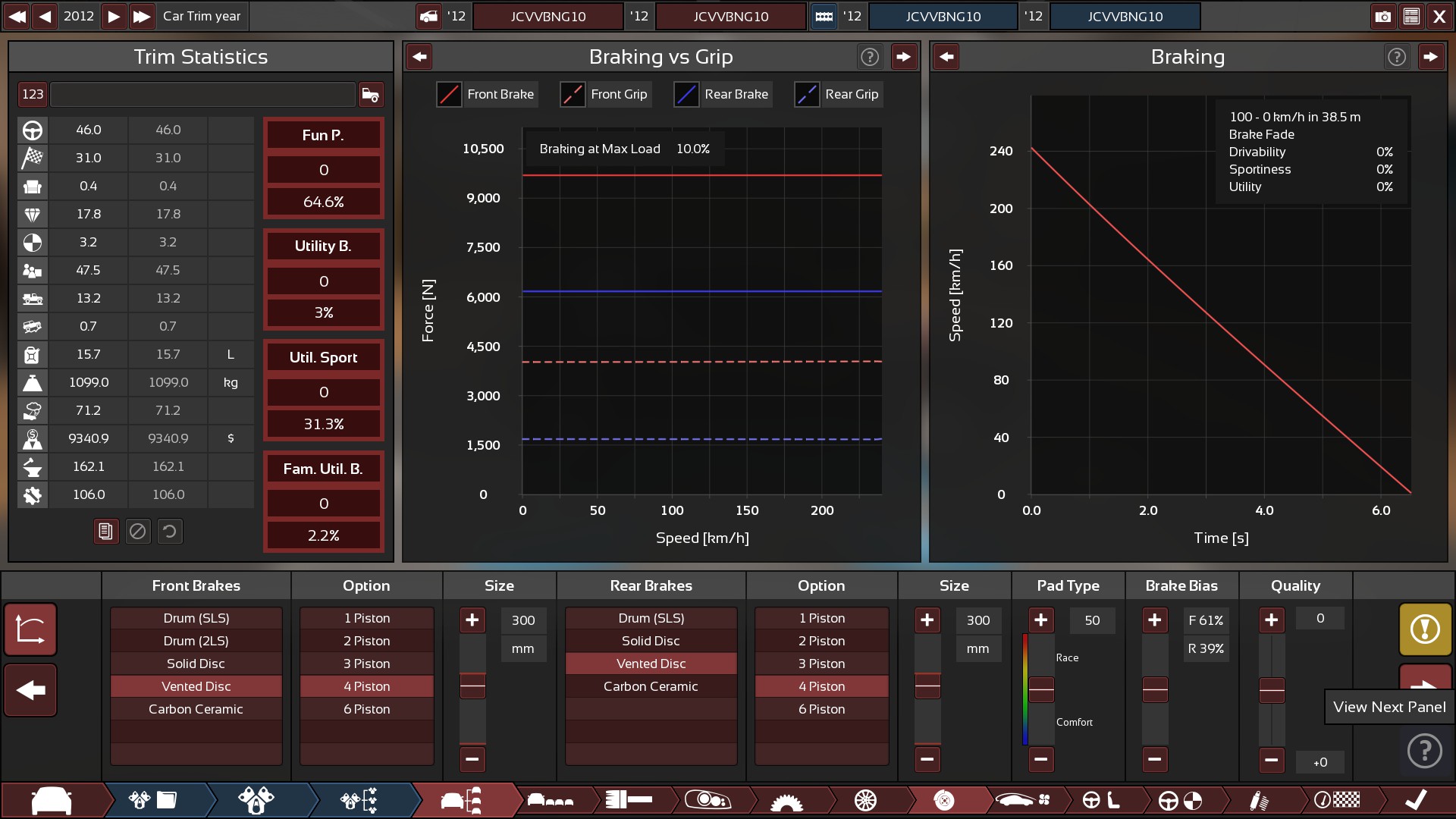Click the undo reset icon below trim statistics
Image resolution: width=1456 pixels, height=819 pixels.
click(x=170, y=532)
